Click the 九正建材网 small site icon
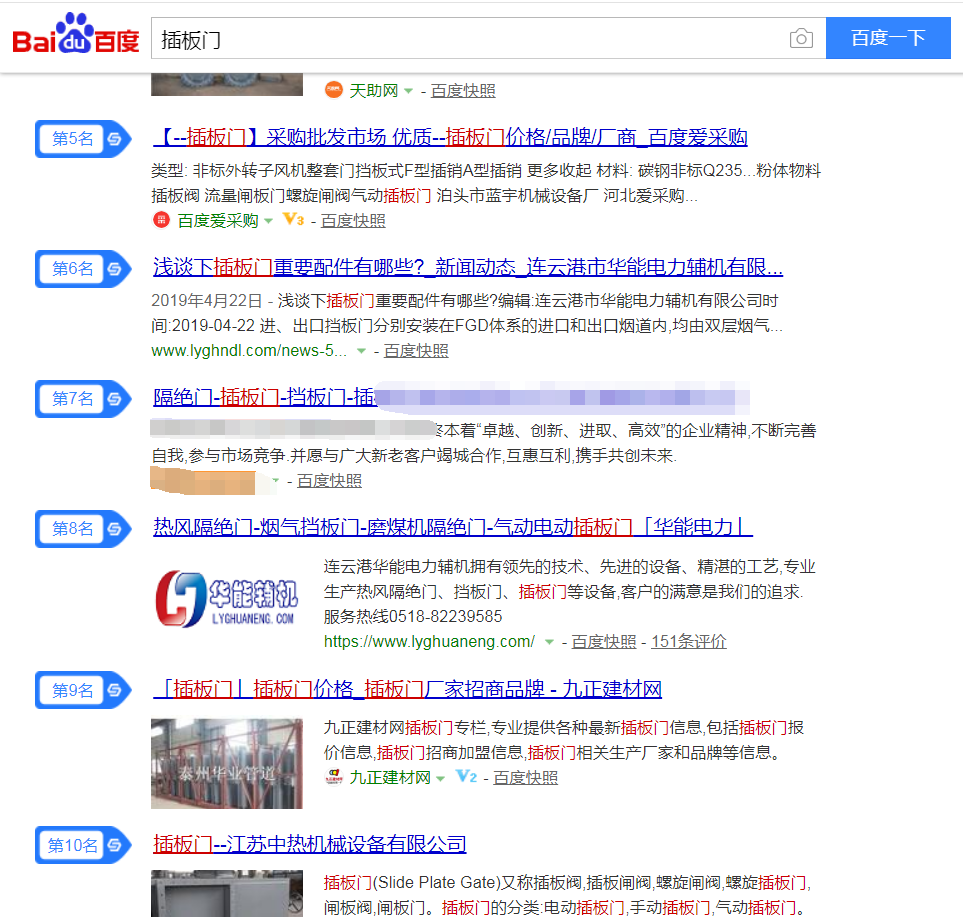 pos(333,777)
